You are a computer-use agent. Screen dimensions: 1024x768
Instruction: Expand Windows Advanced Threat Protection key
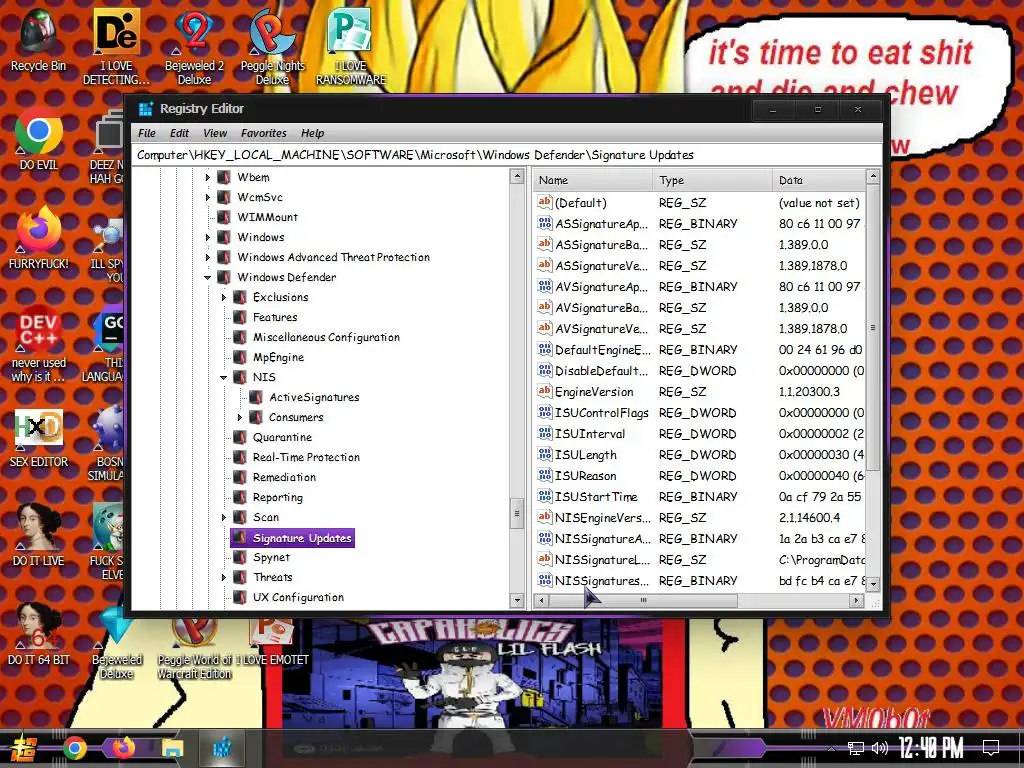pyautogui.click(x=208, y=257)
